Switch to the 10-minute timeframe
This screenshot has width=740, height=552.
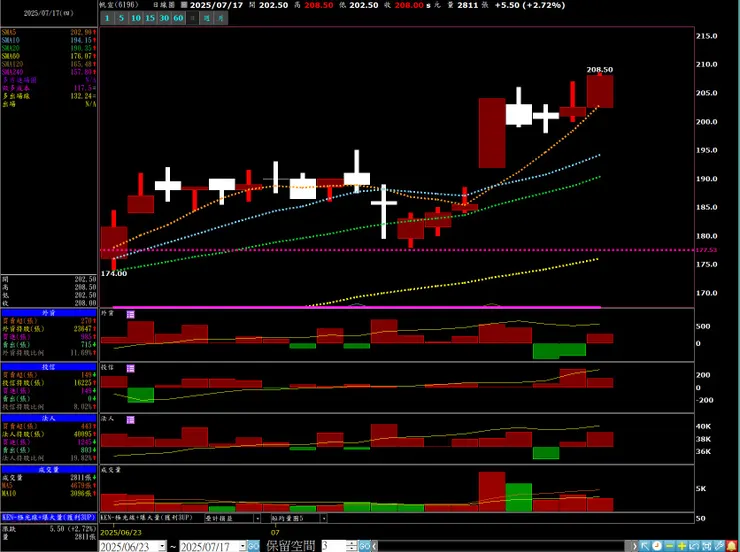pyautogui.click(x=136, y=18)
